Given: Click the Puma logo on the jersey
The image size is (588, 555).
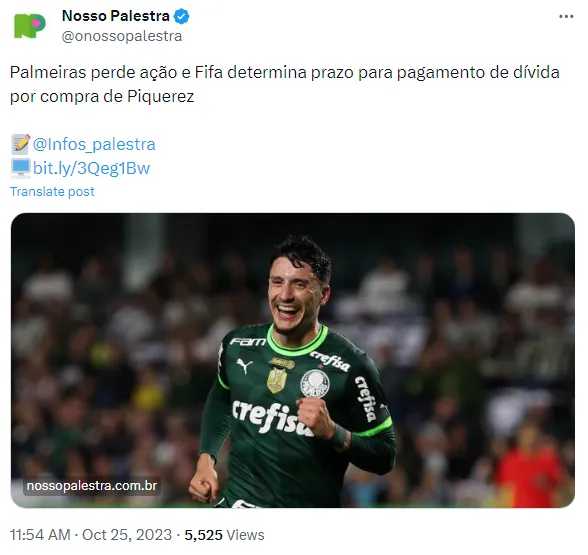Looking at the screenshot, I should click(244, 365).
